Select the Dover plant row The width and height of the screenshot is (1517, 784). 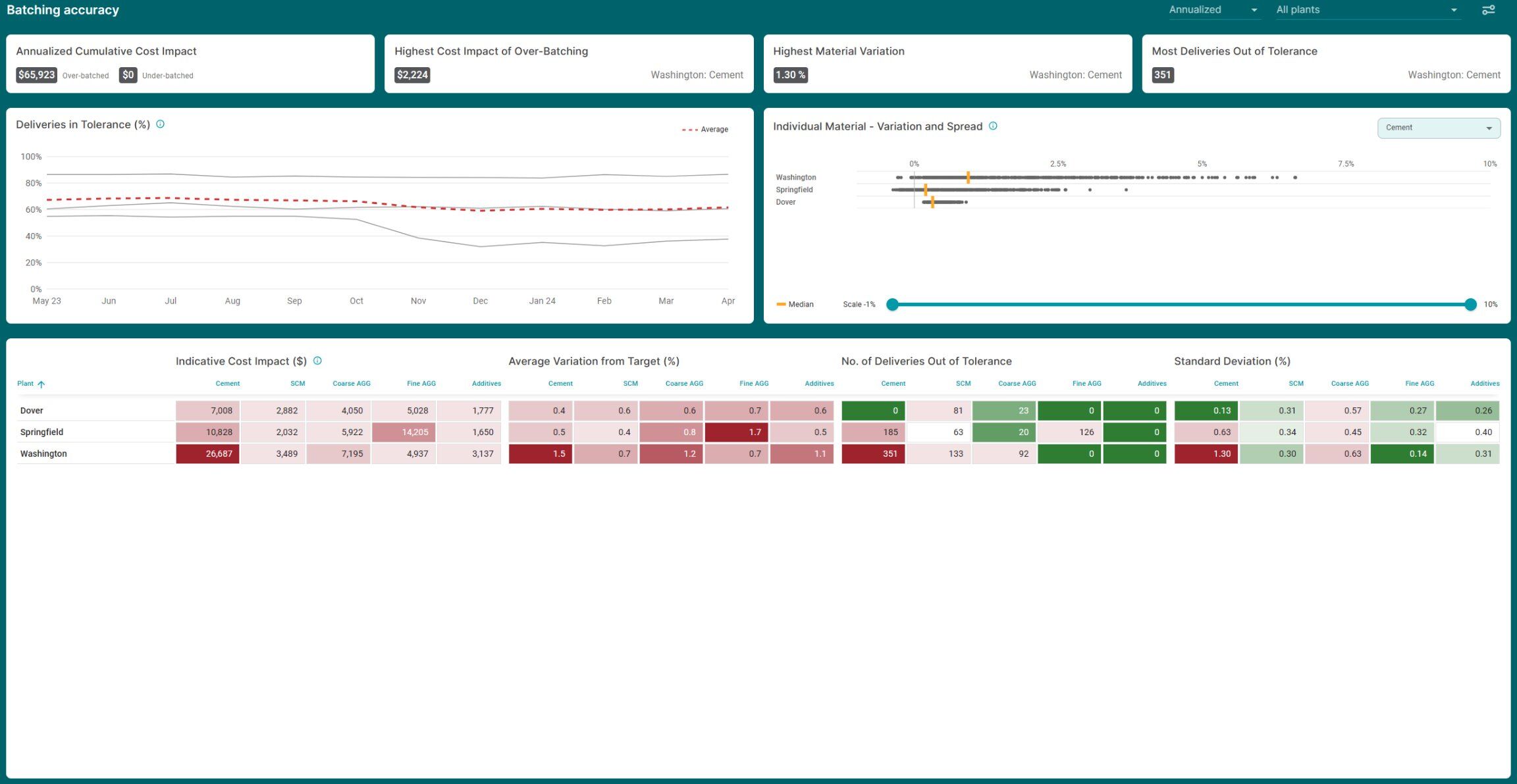[32, 410]
